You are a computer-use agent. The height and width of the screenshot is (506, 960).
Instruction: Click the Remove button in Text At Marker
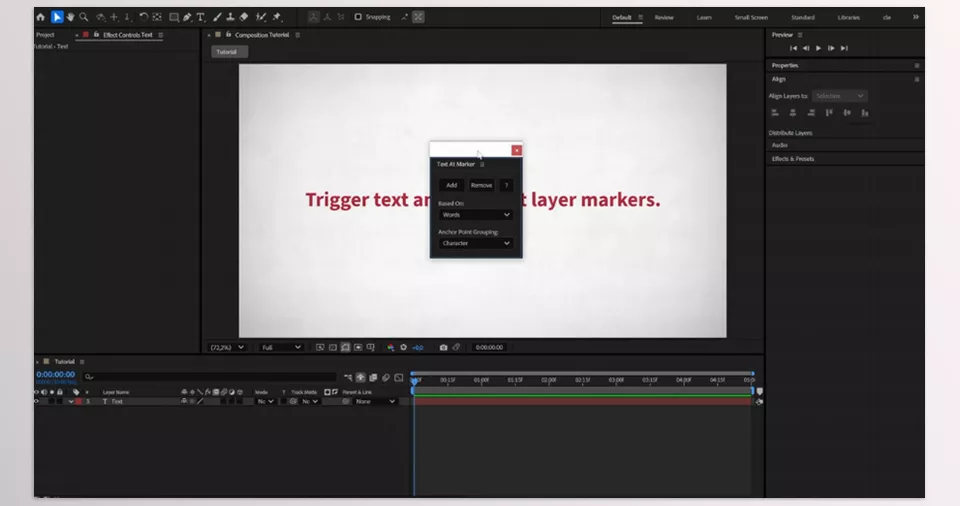tap(481, 185)
